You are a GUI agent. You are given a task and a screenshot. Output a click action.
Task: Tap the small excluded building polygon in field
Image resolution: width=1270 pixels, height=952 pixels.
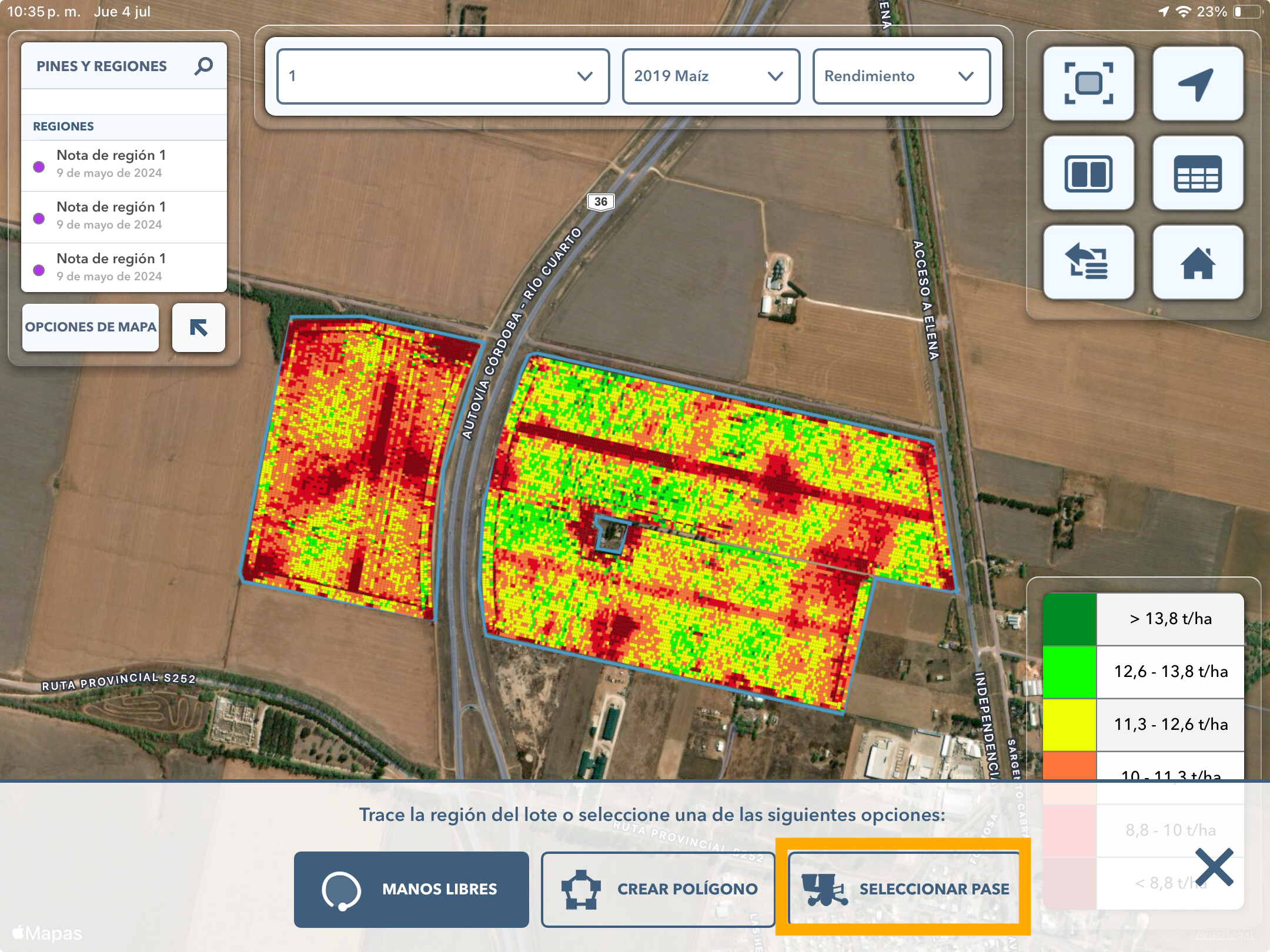click(x=611, y=534)
